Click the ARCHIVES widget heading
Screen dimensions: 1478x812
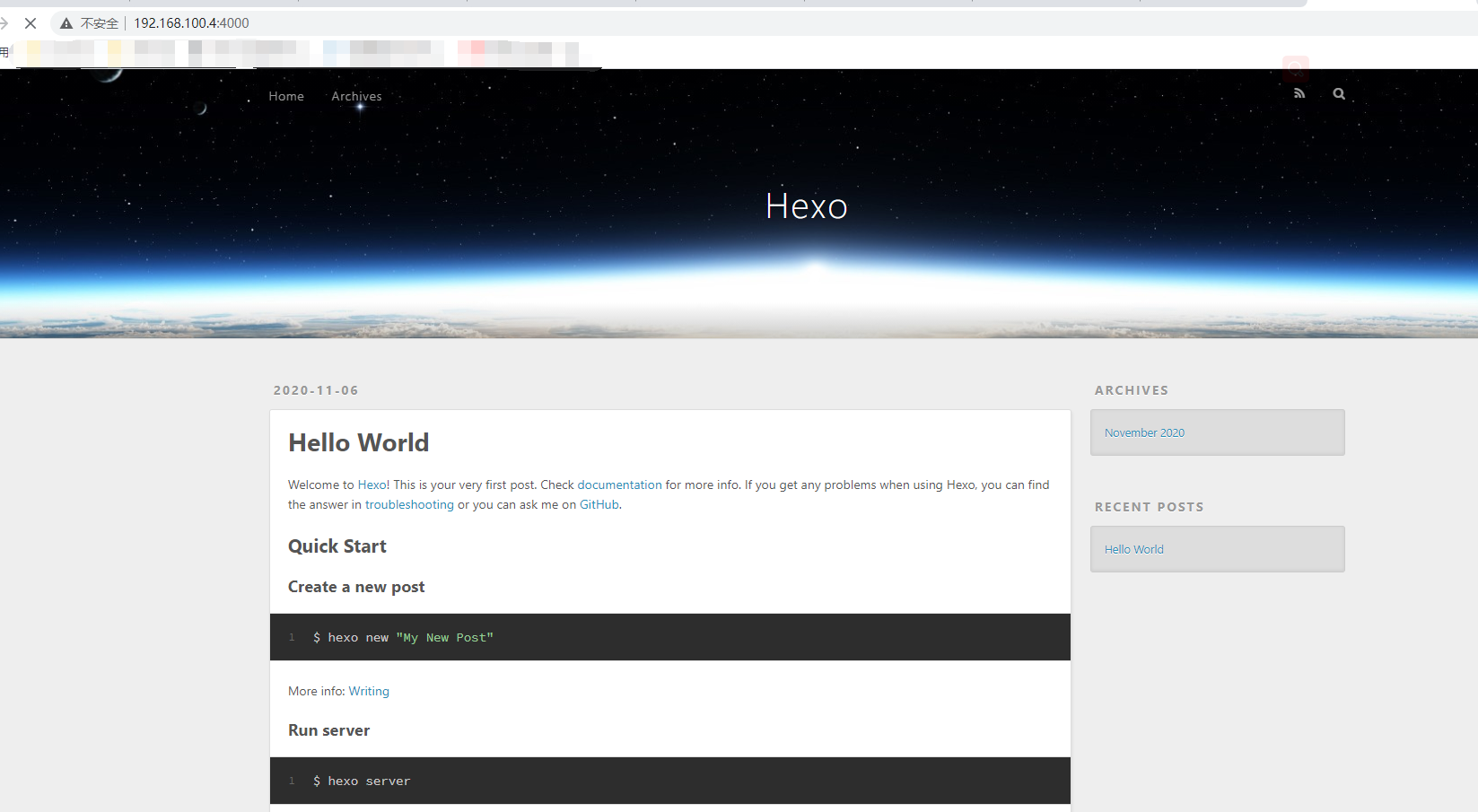coord(1132,390)
